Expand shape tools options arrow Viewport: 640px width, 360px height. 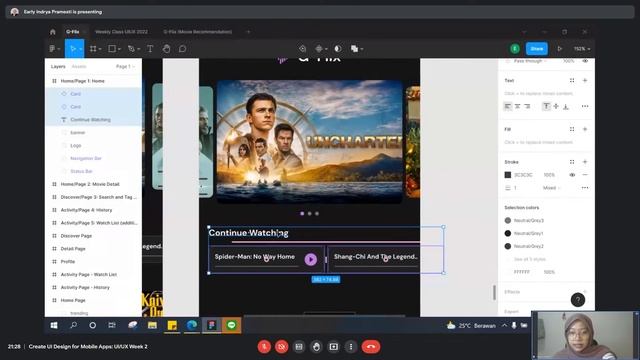point(119,49)
